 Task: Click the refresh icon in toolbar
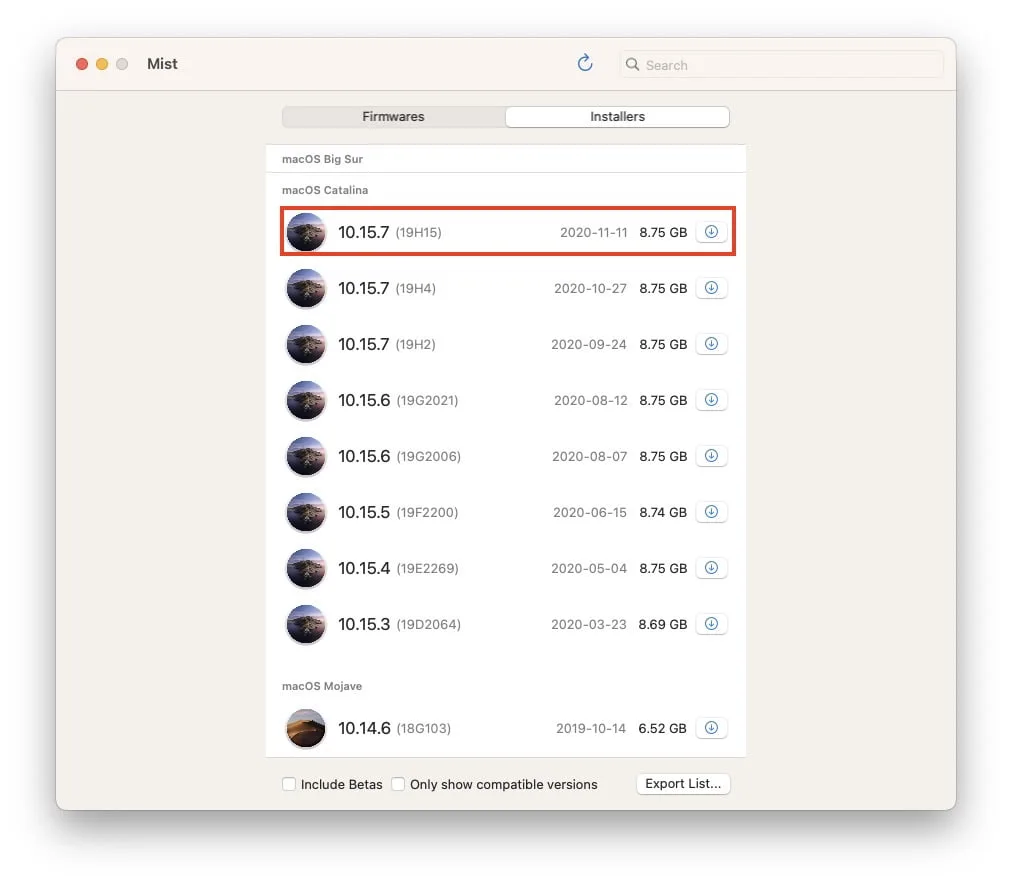pos(585,64)
